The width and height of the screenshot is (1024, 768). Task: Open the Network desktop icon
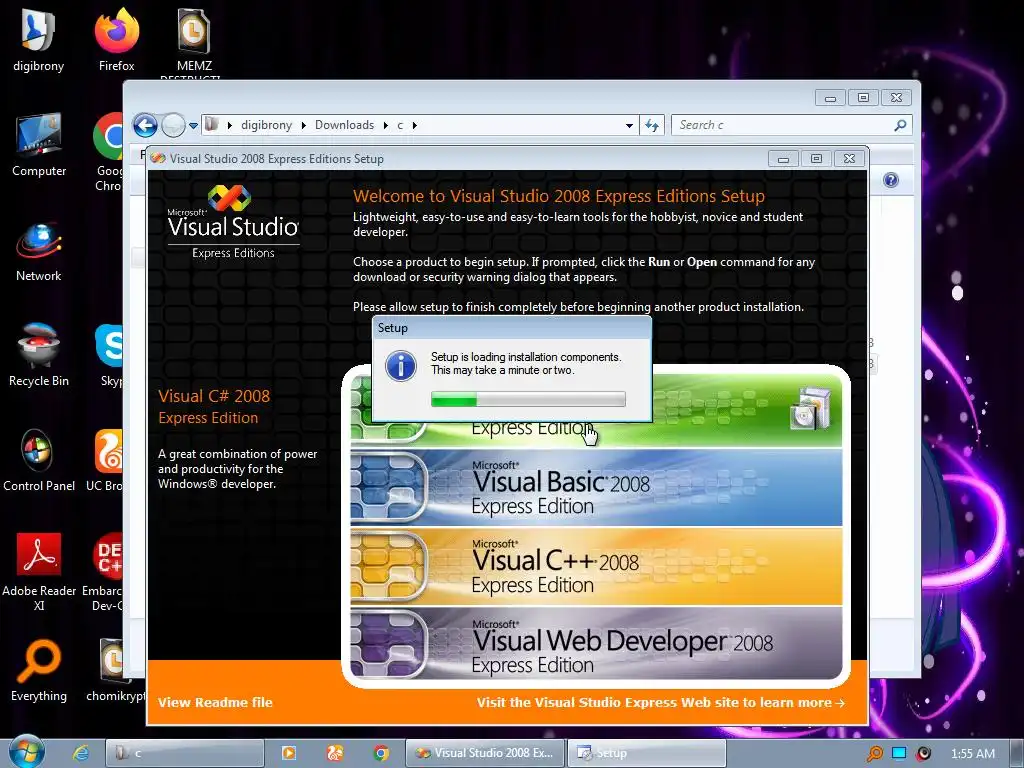coord(39,251)
